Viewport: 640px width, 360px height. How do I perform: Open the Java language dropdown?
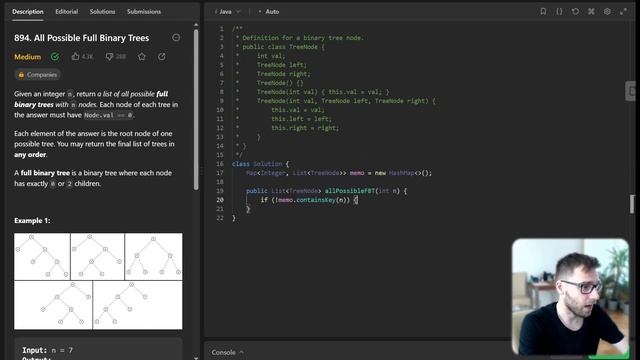point(228,11)
